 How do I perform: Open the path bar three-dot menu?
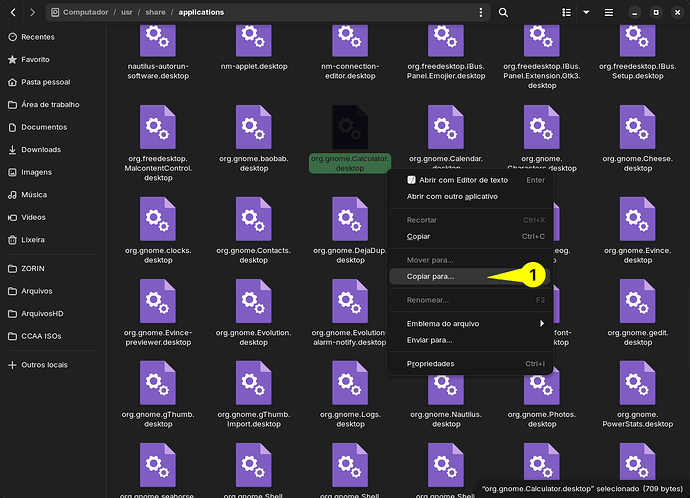tap(481, 12)
